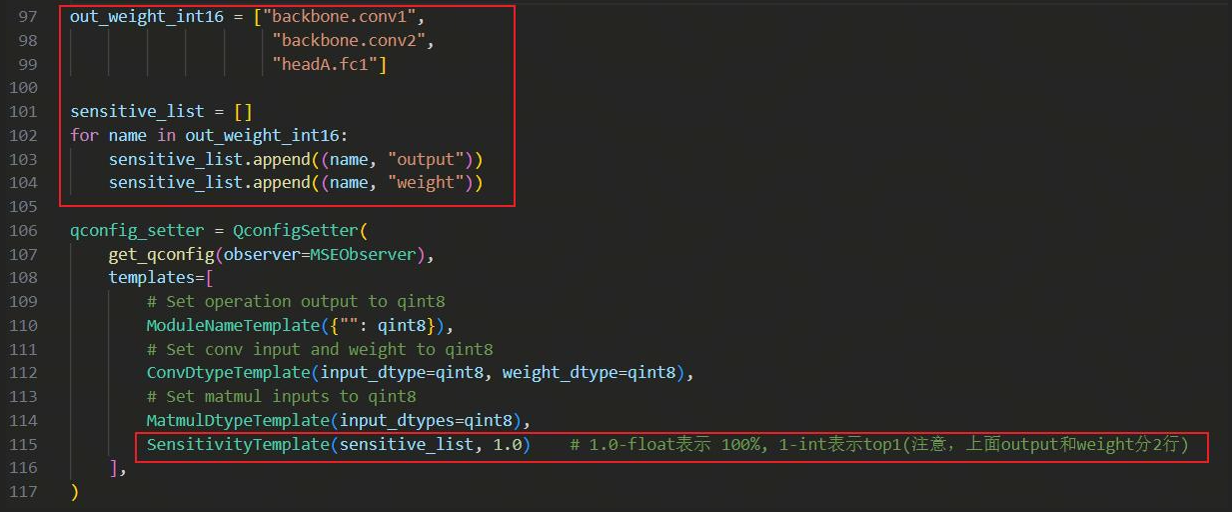Image resolution: width=1232 pixels, height=512 pixels.
Task: Click the "weight" string on line 104
Action: [x=430, y=183]
